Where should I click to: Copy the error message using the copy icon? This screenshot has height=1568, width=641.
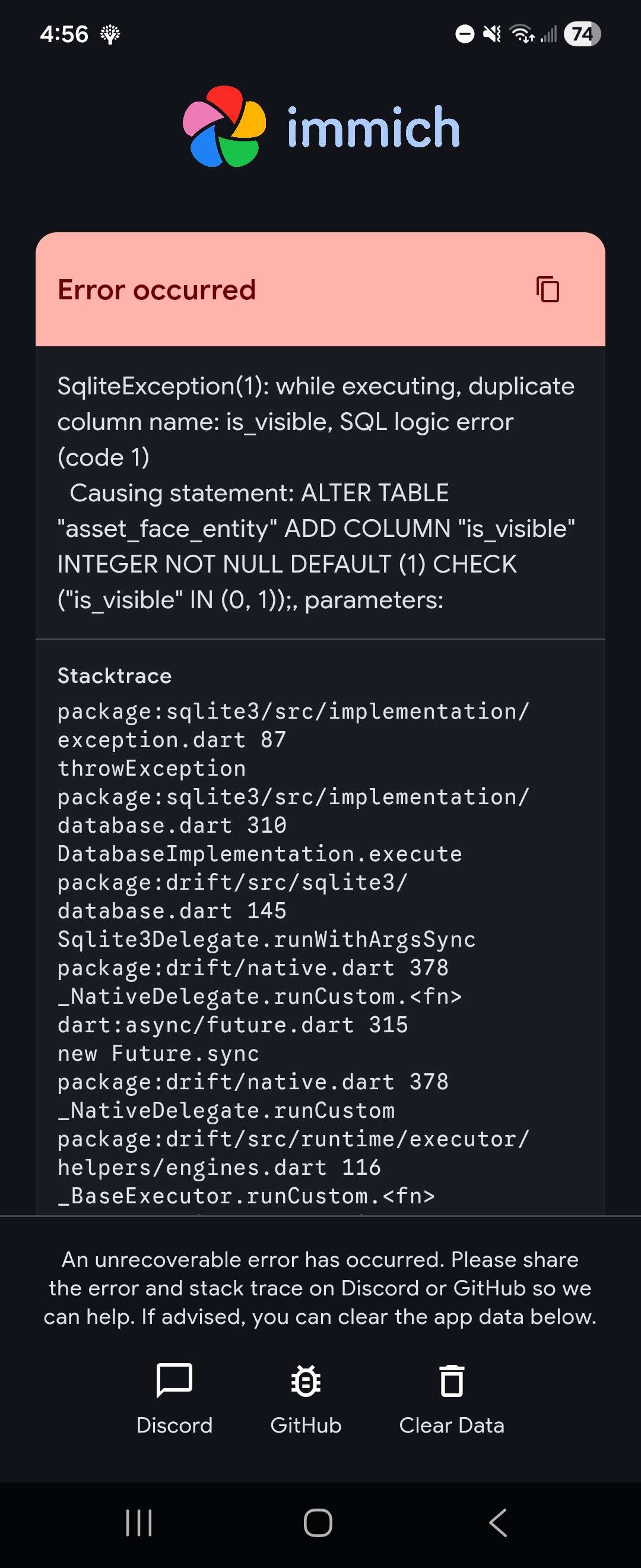pyautogui.click(x=548, y=291)
